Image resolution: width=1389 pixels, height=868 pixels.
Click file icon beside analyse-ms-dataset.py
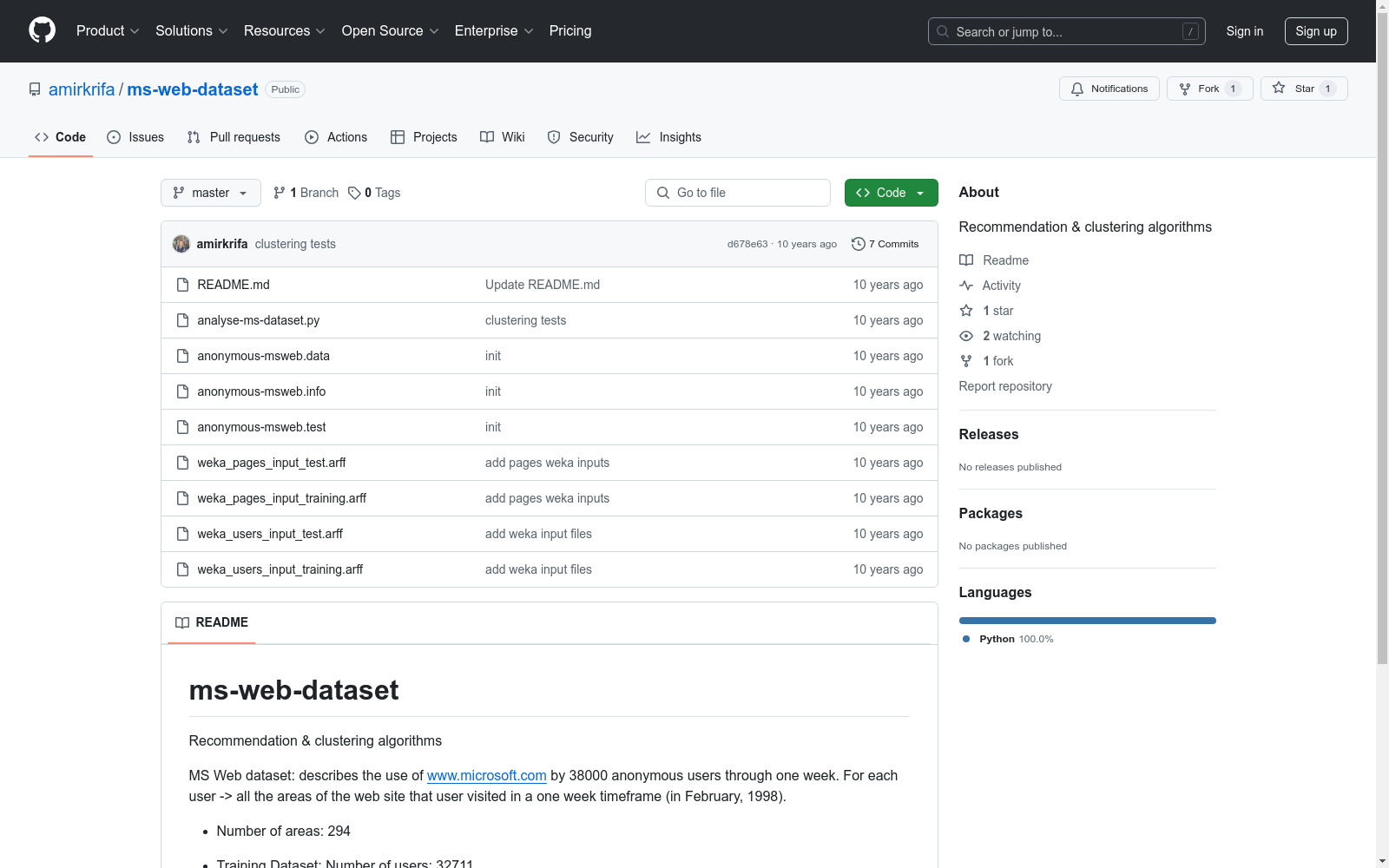(182, 320)
